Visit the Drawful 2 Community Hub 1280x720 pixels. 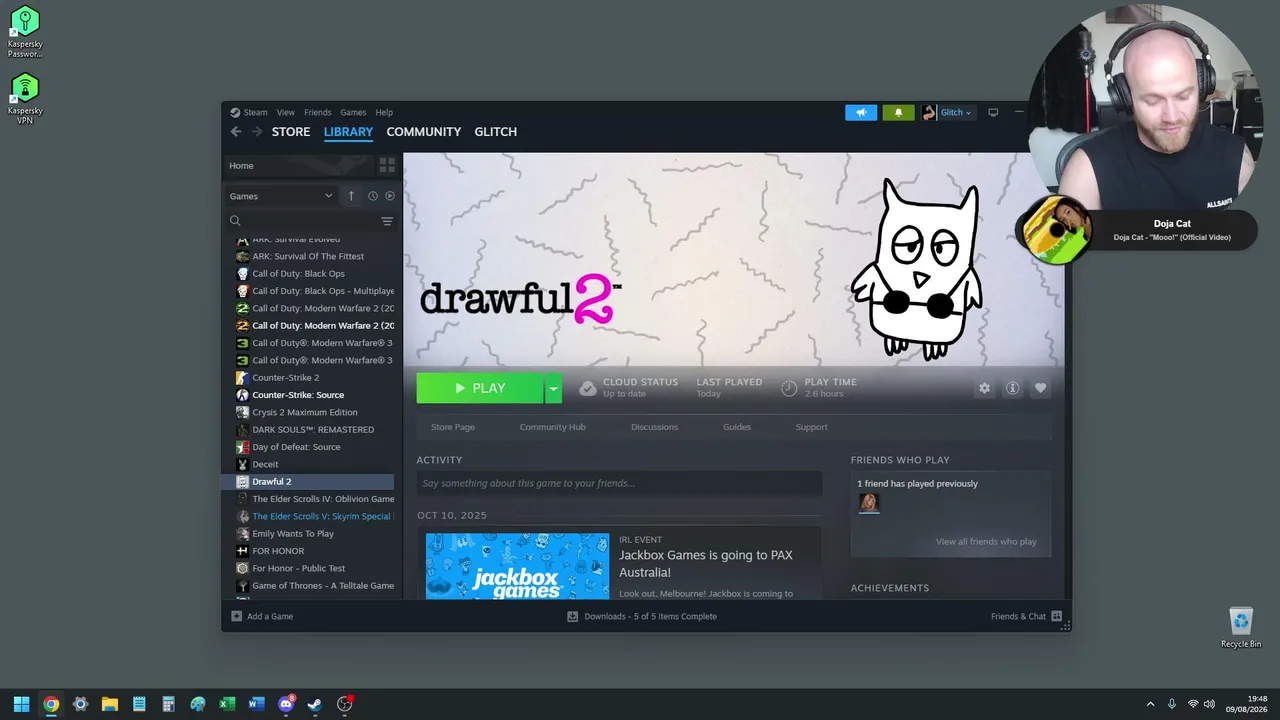pos(553,427)
